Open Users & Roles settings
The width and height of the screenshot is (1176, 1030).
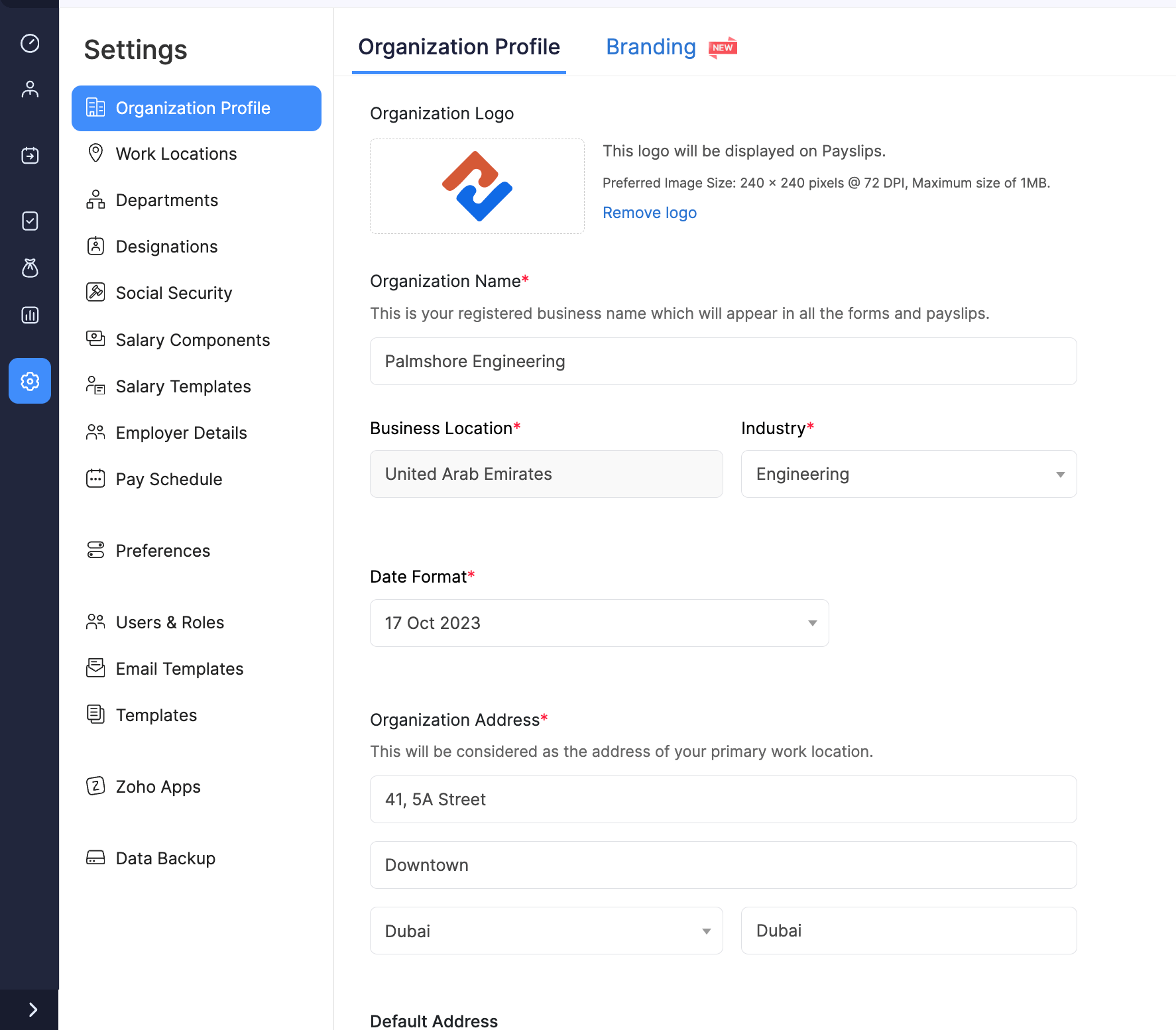(170, 622)
